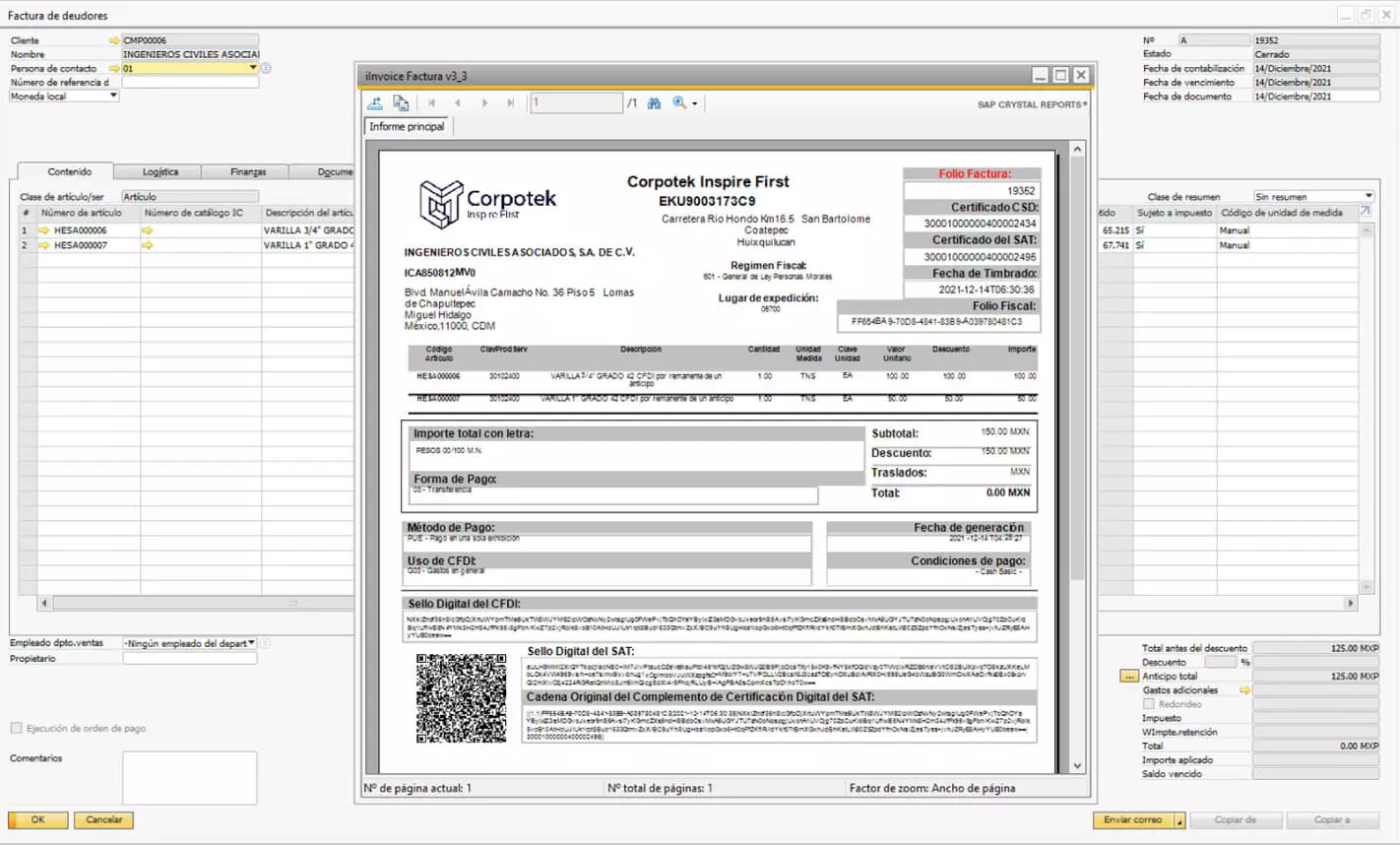This screenshot has width=1400, height=845.
Task: Expand the Persona de contacto dropdown
Action: 253,68
